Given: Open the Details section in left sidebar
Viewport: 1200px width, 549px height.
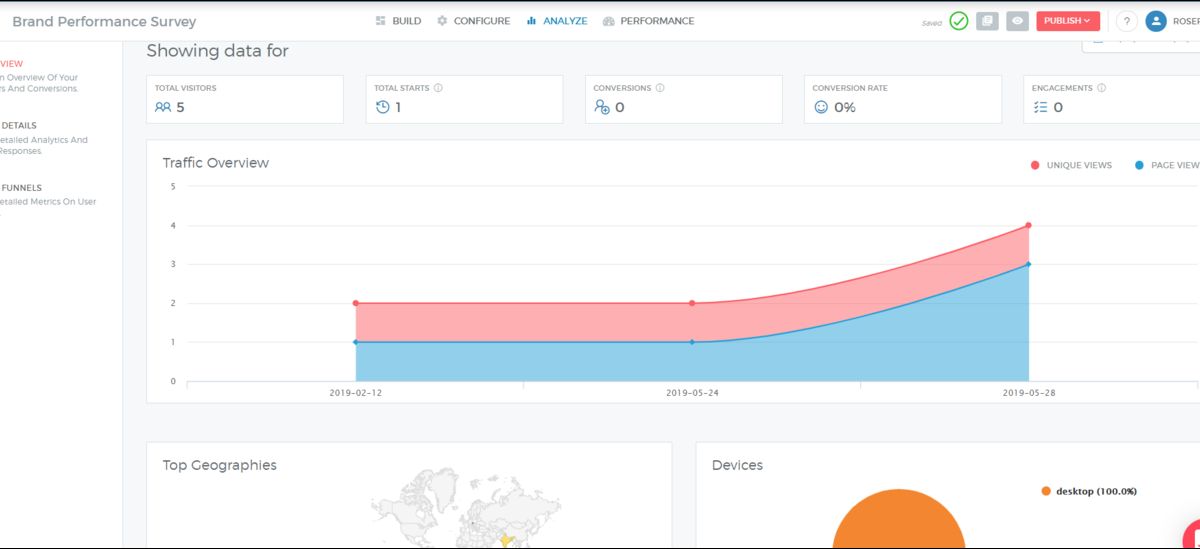Looking at the screenshot, I should [19, 126].
